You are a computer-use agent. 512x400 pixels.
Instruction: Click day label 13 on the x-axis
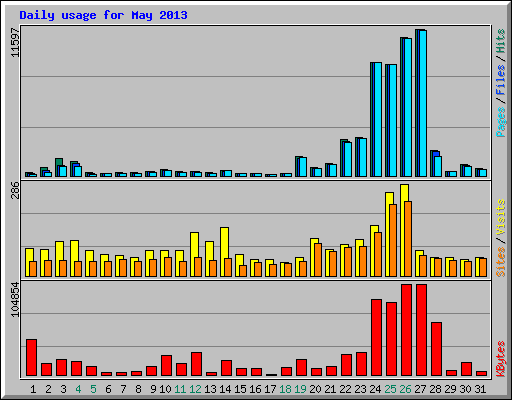click(x=210, y=389)
